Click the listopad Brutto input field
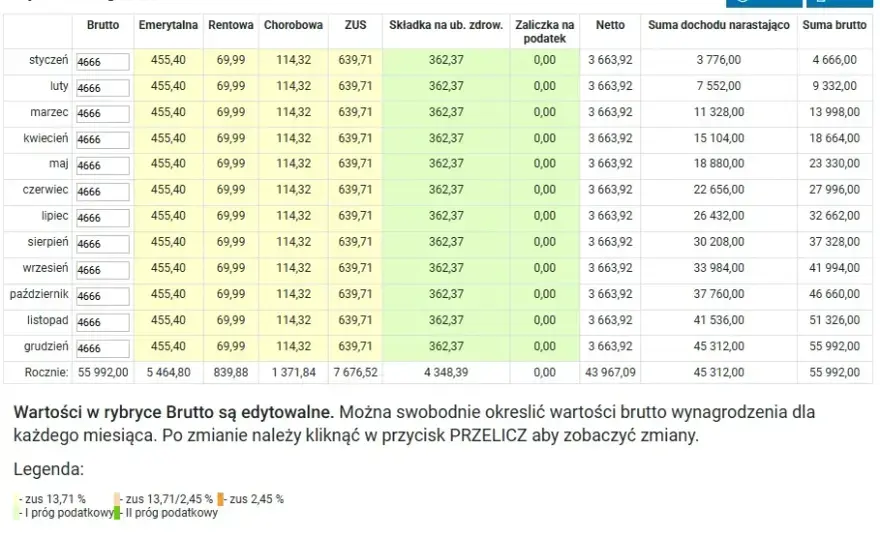 (x=103, y=322)
